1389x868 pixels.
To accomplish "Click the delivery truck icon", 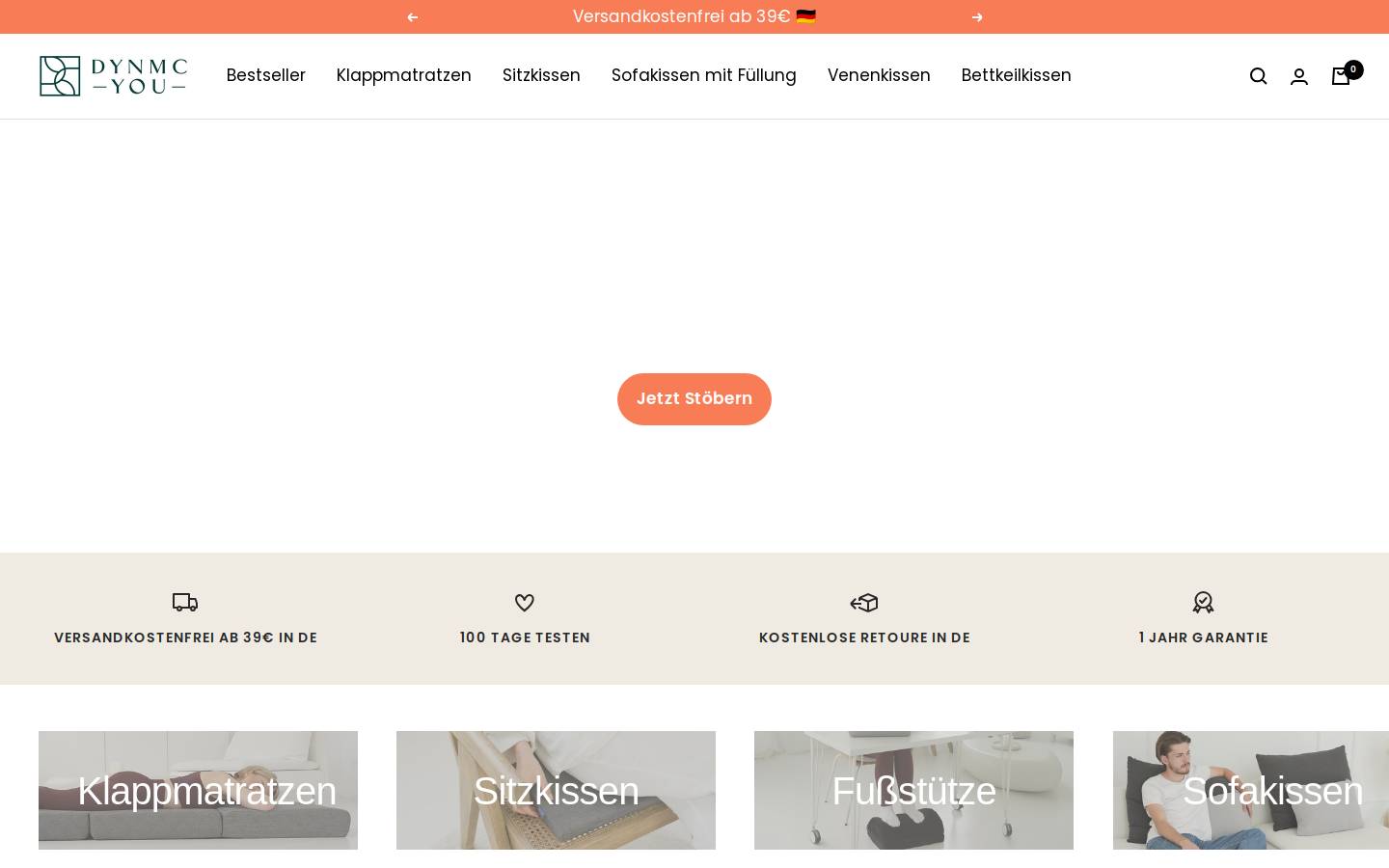I will (185, 603).
